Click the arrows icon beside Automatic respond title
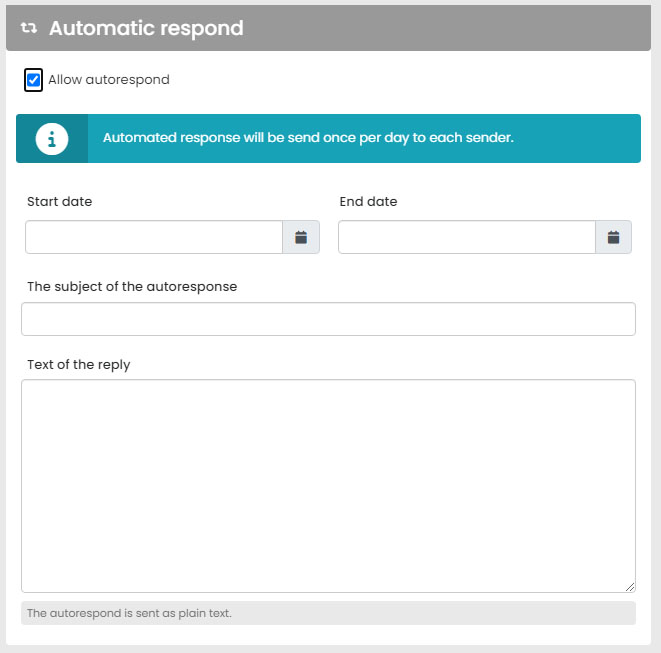The width and height of the screenshot is (661, 653). click(x=29, y=28)
